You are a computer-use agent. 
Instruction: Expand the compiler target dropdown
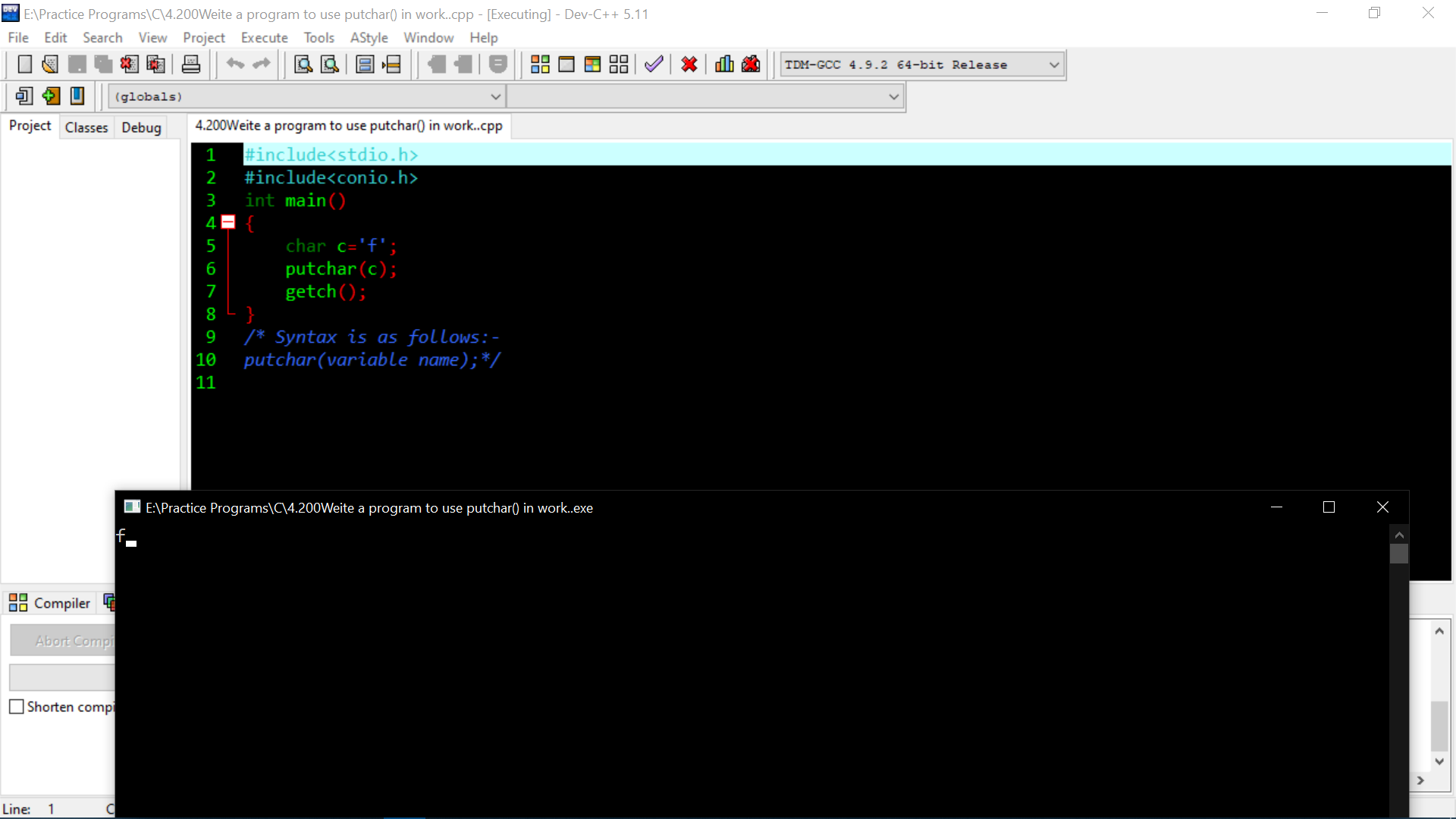pyautogui.click(x=1050, y=64)
